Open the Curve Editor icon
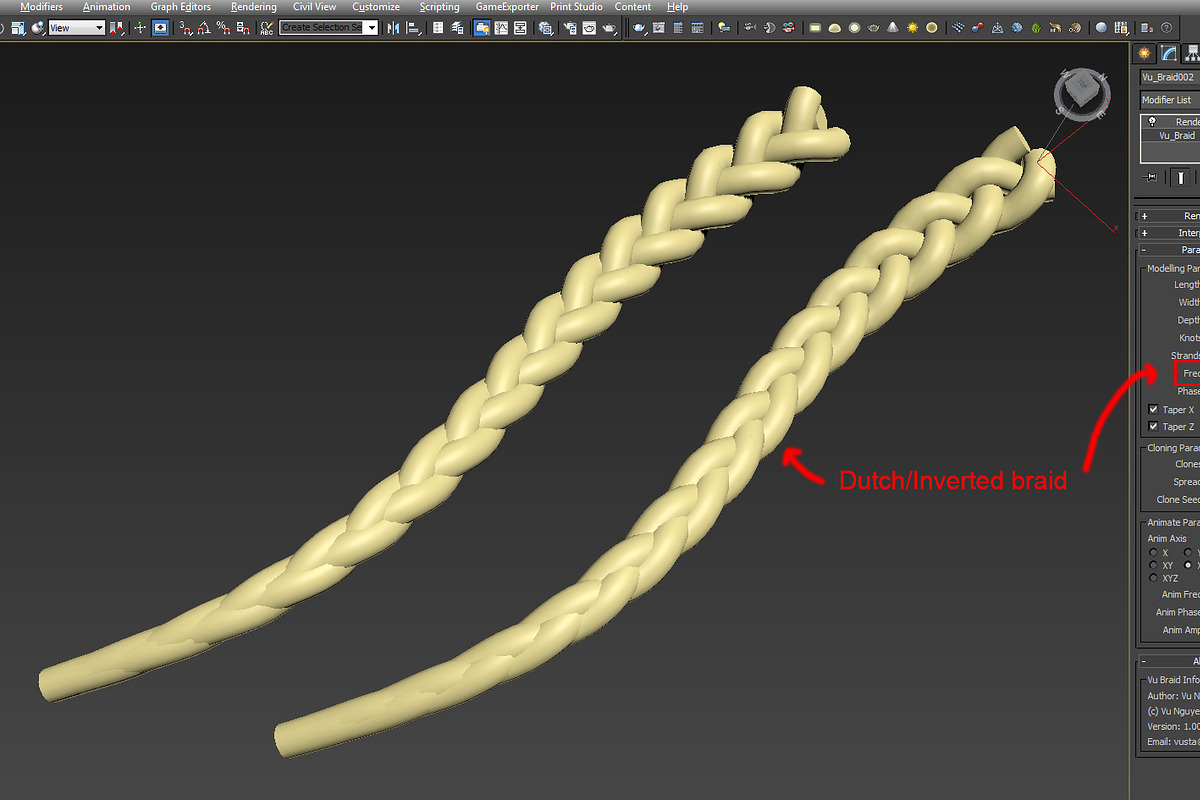 (x=501, y=28)
